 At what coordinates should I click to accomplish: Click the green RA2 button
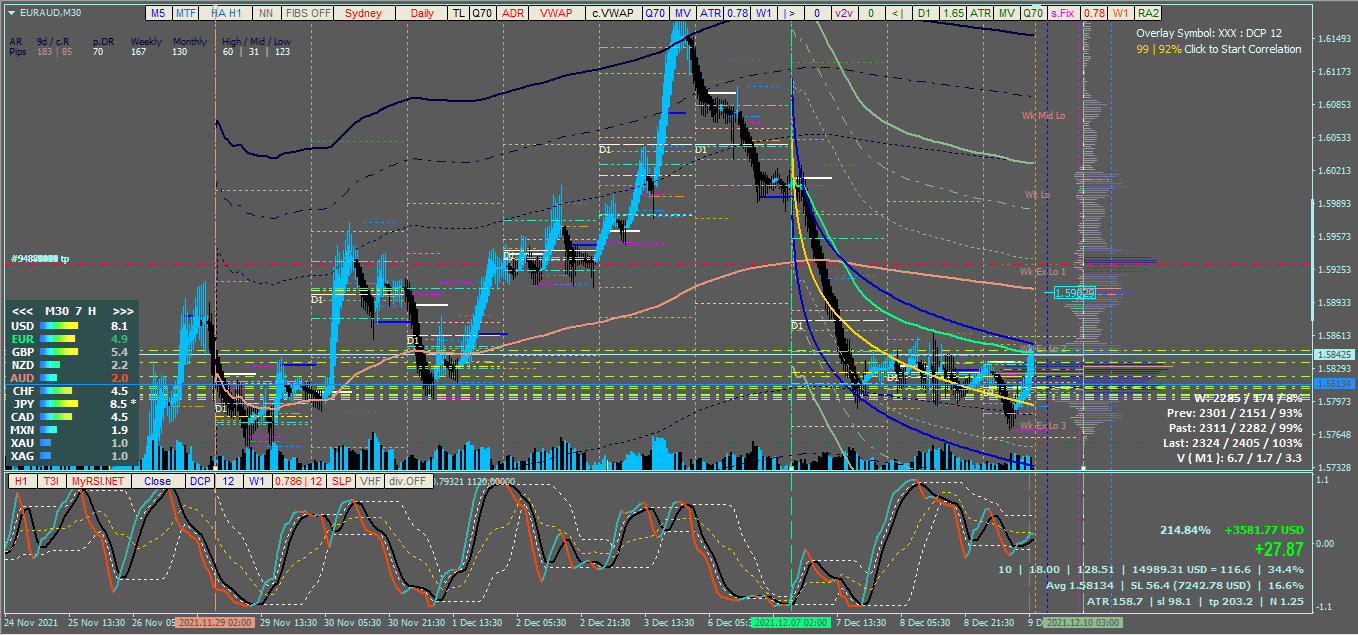pyautogui.click(x=1148, y=13)
